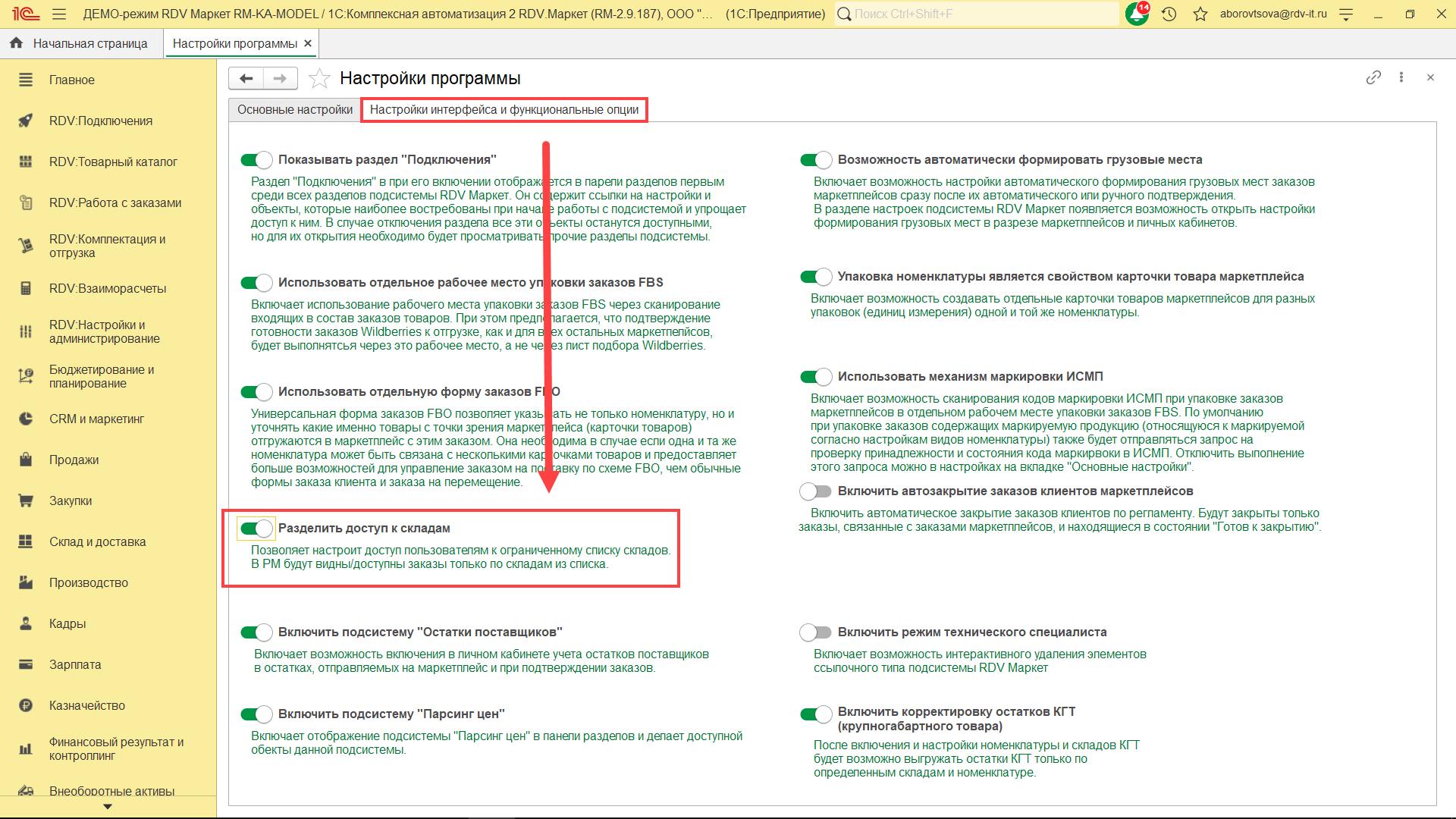Expand sidebar sections with bottom down arrow
The width and height of the screenshot is (1456, 819).
108,807
